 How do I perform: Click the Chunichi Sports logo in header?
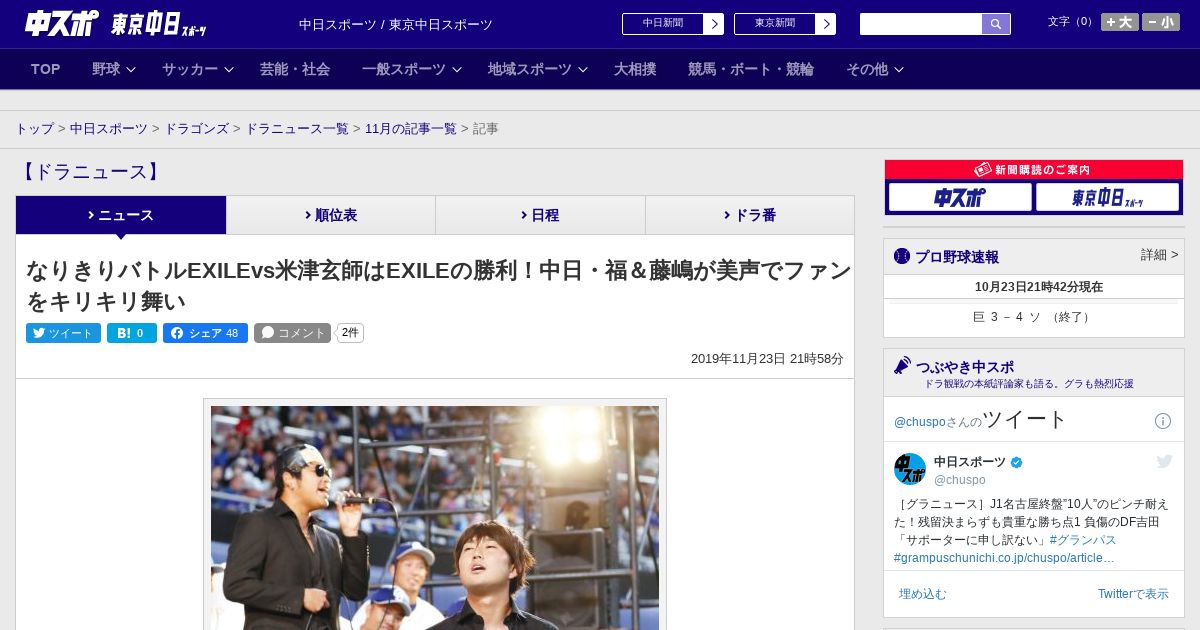pyautogui.click(x=62, y=23)
